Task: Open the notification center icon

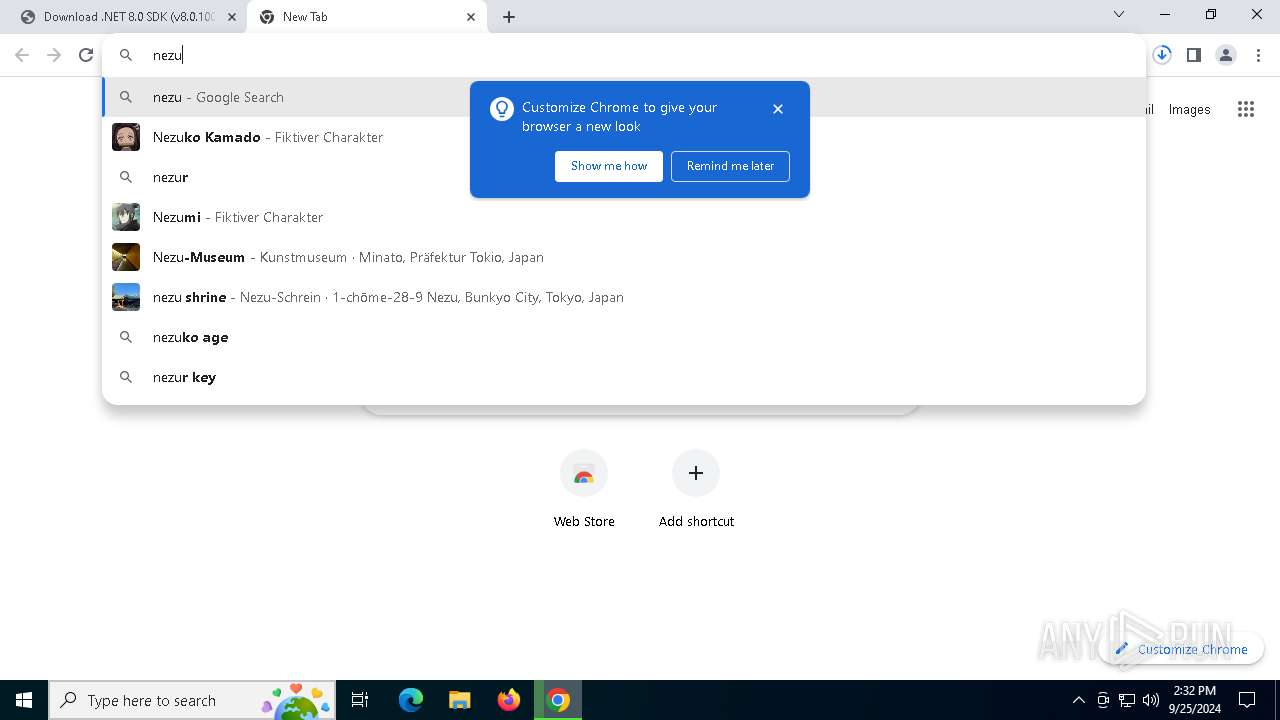Action: [x=1247, y=700]
